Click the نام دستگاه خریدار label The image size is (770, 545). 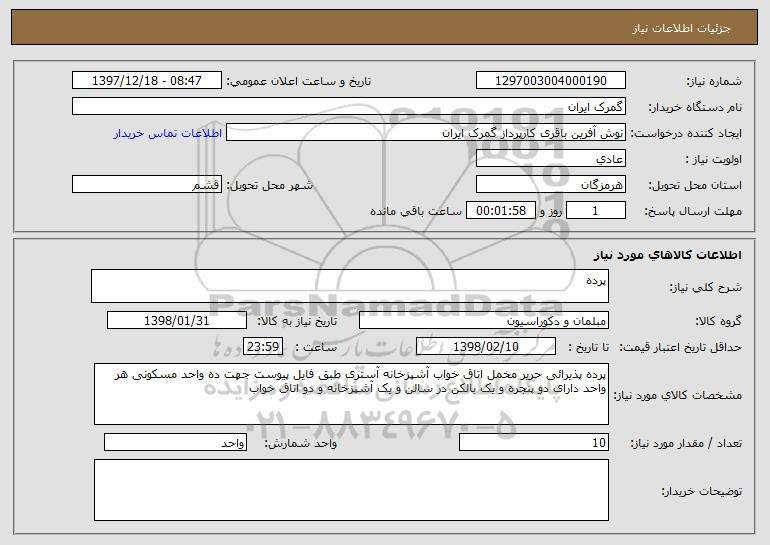(695, 108)
